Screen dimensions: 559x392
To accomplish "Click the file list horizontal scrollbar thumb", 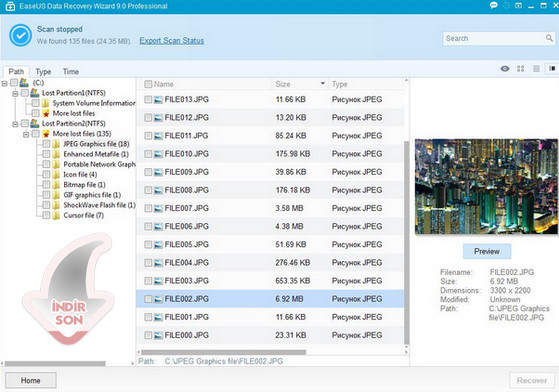I will tap(224, 352).
